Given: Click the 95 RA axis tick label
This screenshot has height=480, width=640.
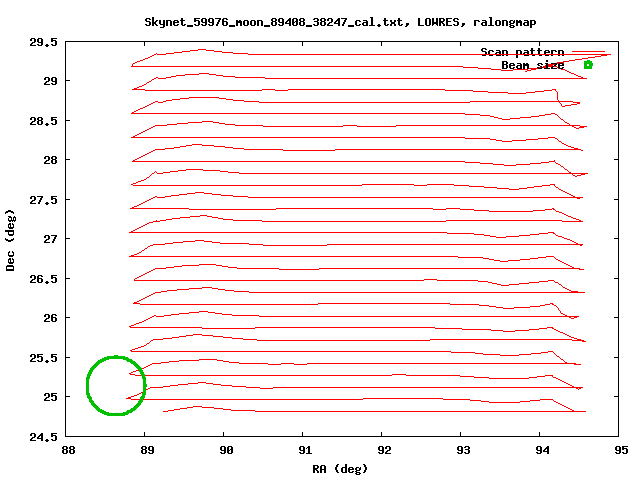Looking at the screenshot, I should (x=621, y=450).
